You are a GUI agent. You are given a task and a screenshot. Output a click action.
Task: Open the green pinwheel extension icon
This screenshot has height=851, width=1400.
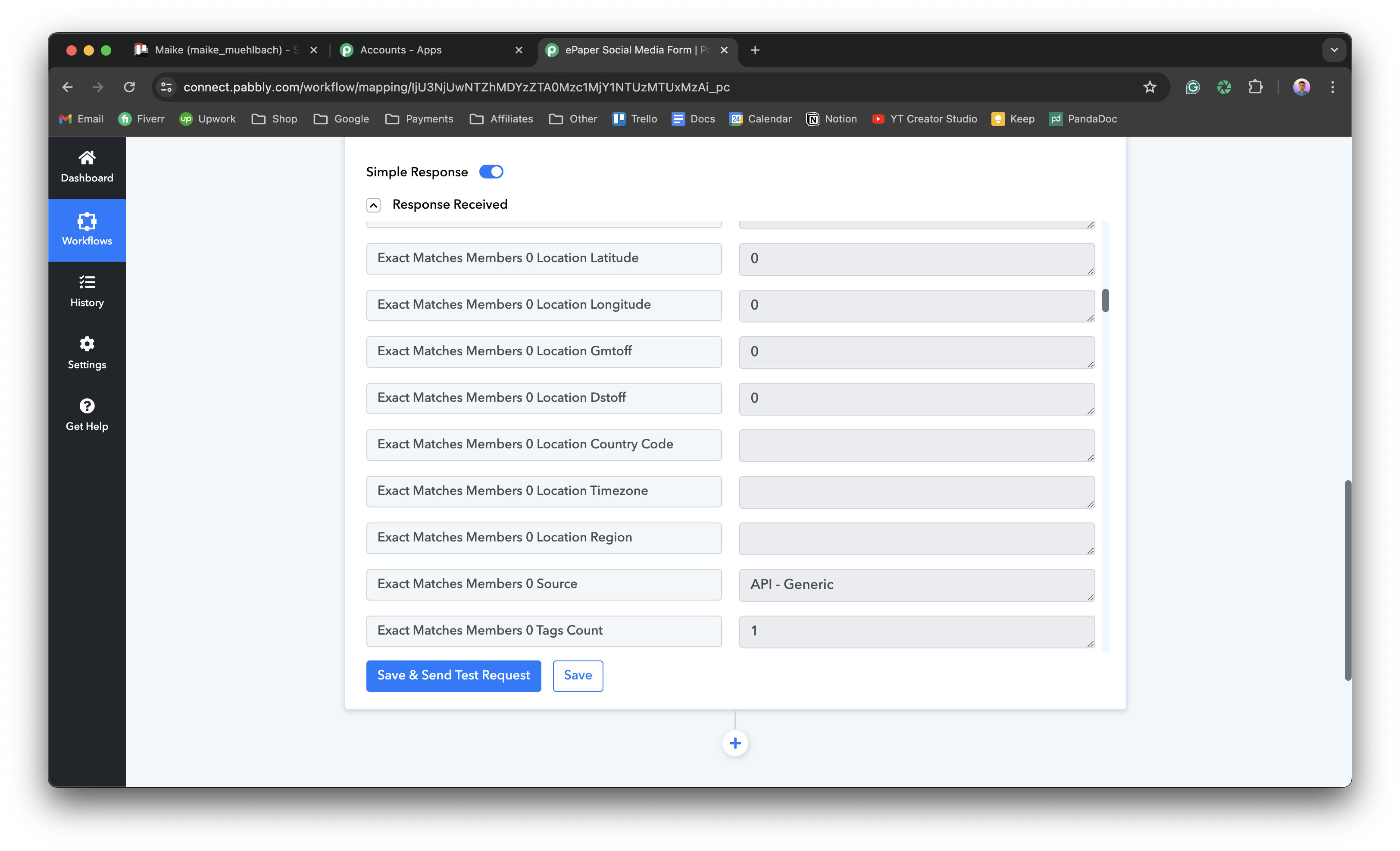pyautogui.click(x=1224, y=87)
